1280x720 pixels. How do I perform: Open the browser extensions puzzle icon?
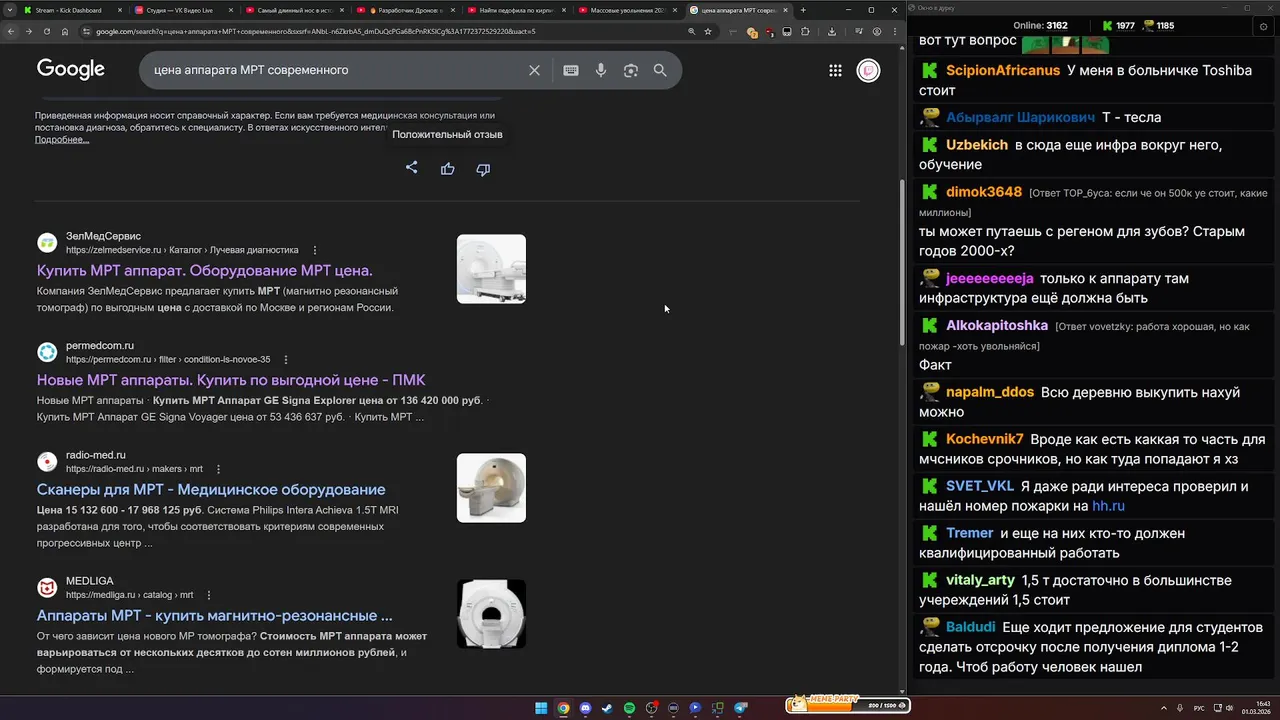pos(805,31)
